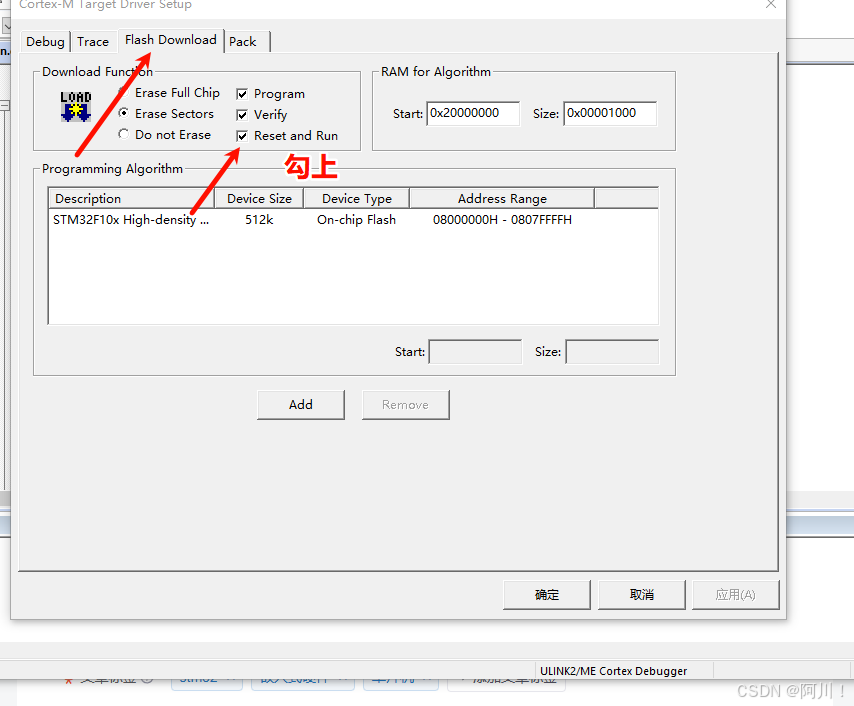The width and height of the screenshot is (854, 706).
Task: Sort by Description column header
Action: 131,198
